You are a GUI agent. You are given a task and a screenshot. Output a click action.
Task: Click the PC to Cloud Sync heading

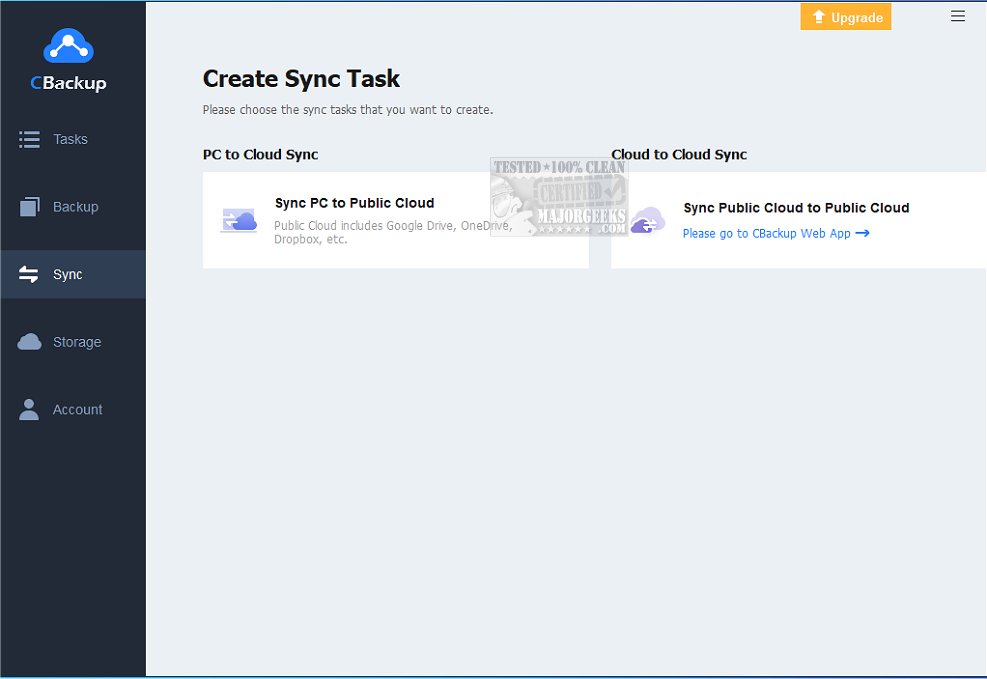[260, 154]
